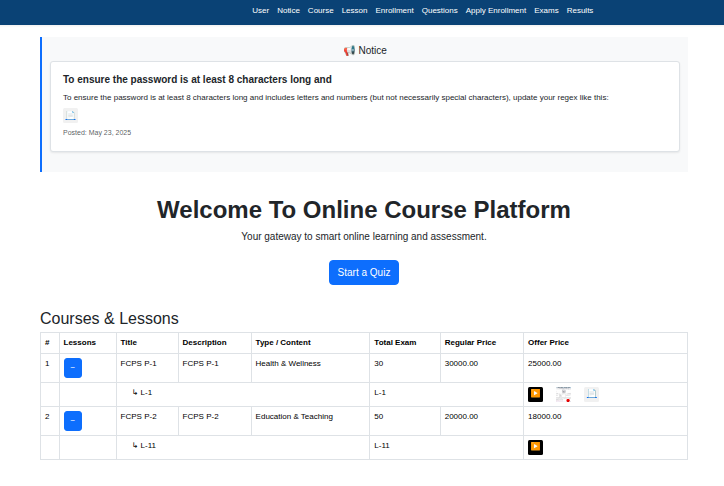
Task: Play the video for lesson L-1
Action: [535, 394]
